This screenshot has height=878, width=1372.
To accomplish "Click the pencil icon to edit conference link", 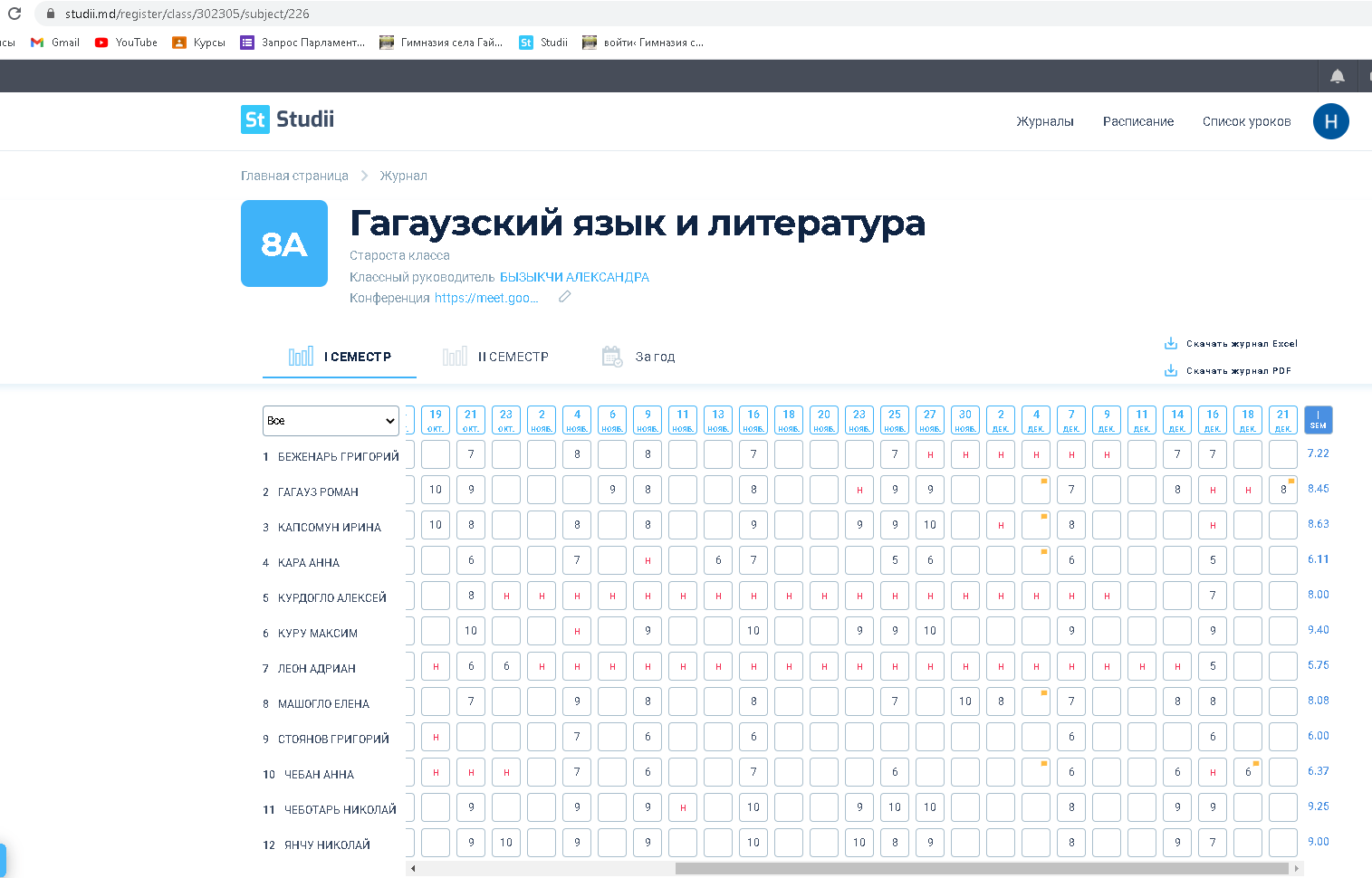I will pos(564,297).
